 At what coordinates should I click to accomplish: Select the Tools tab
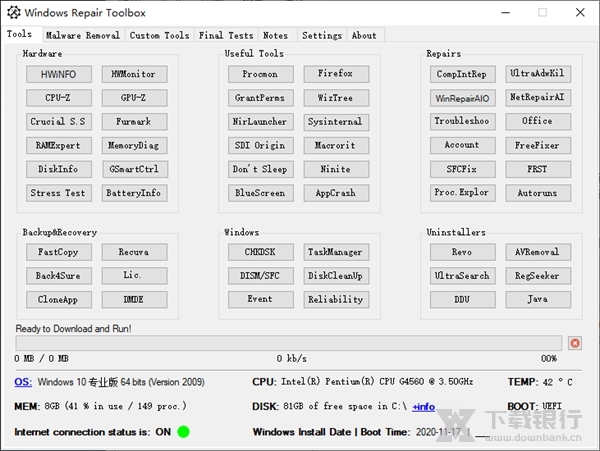20,34
